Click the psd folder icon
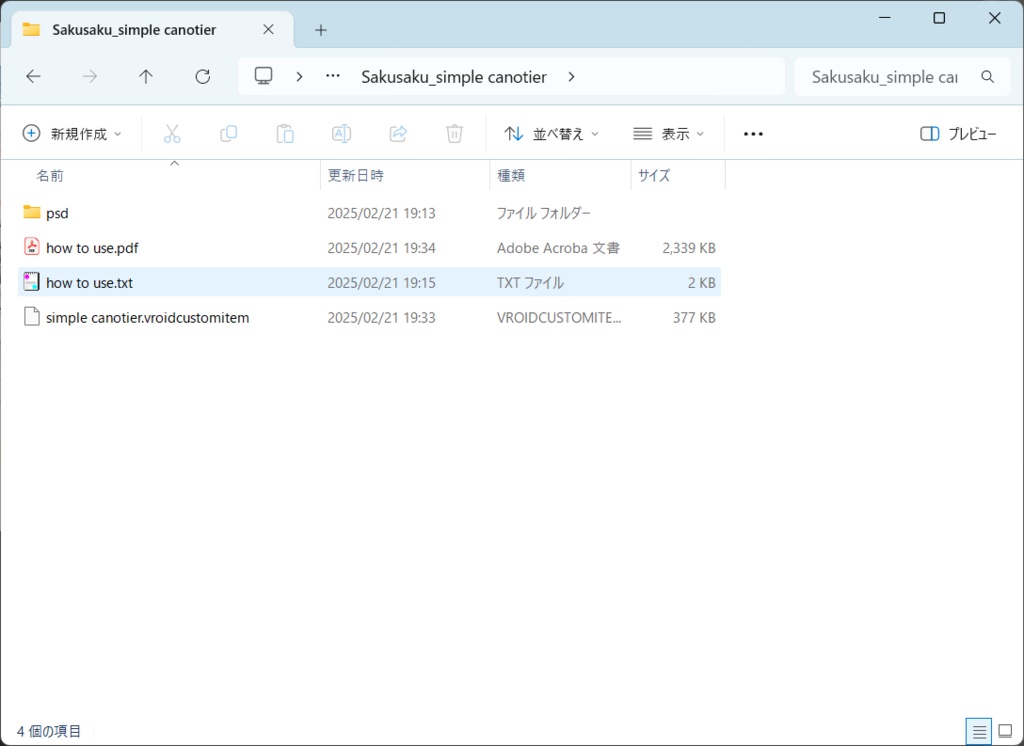This screenshot has width=1024, height=746. (31, 212)
